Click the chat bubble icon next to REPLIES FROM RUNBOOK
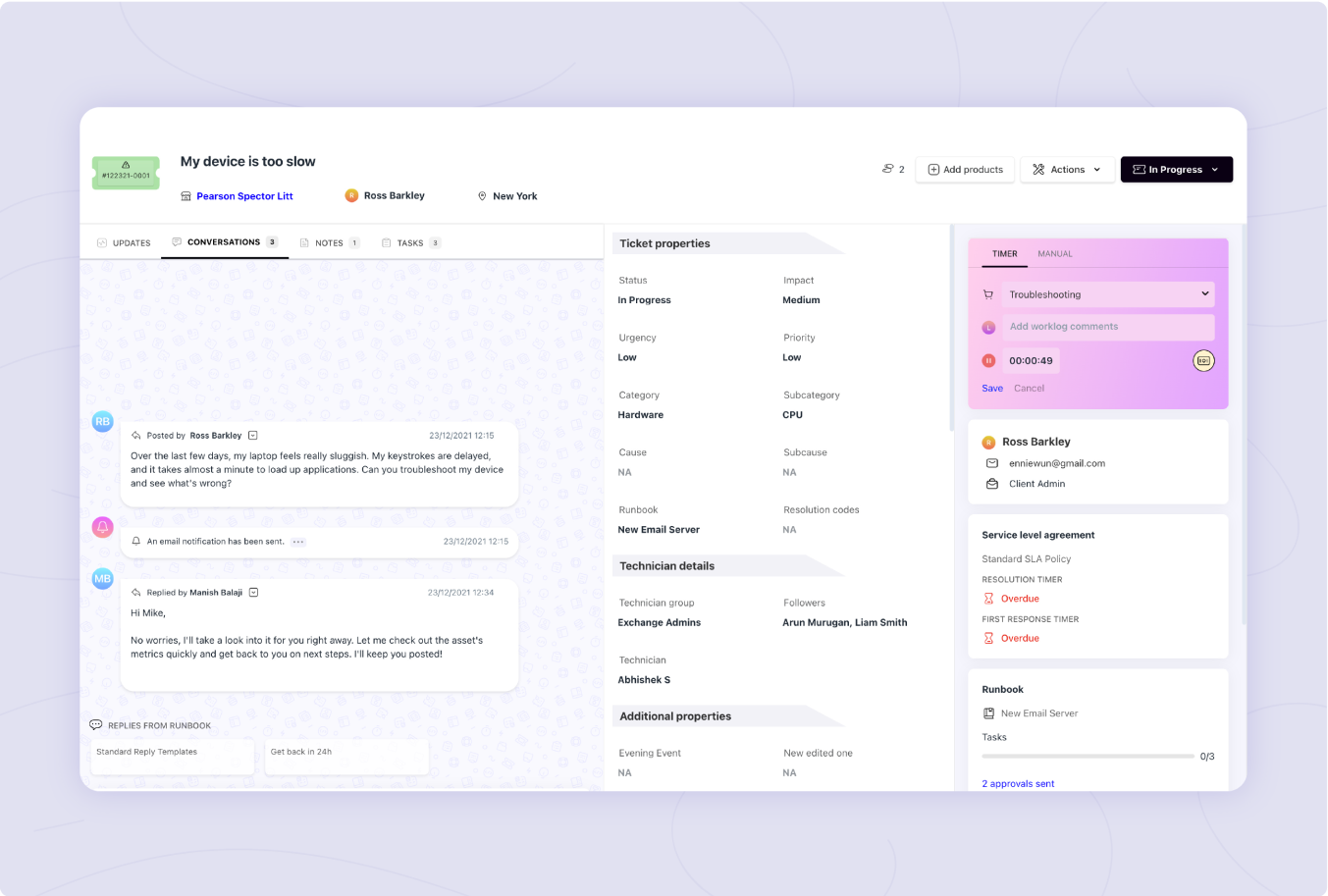 [95, 724]
